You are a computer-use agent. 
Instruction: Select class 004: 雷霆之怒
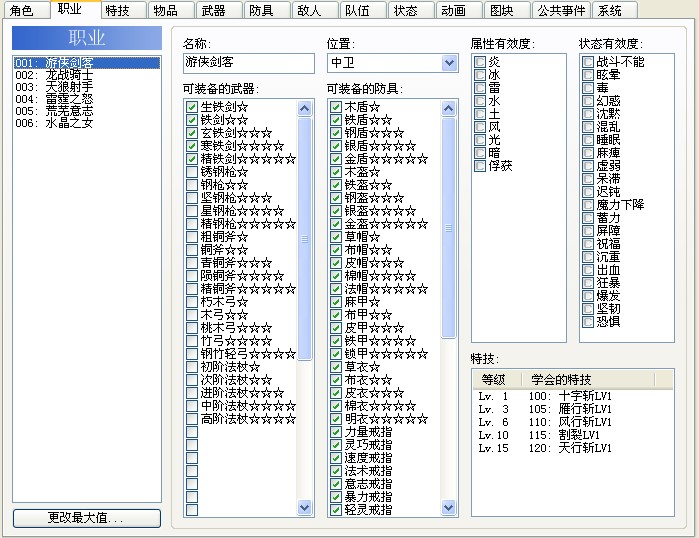point(87,99)
